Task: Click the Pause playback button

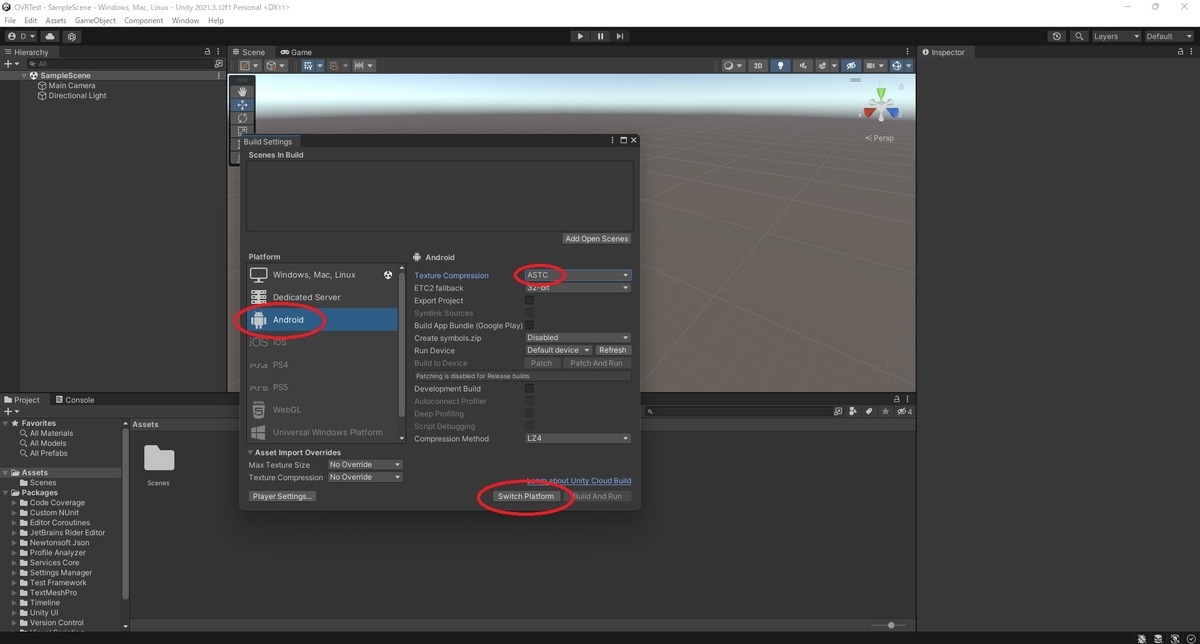Action: coord(600,36)
